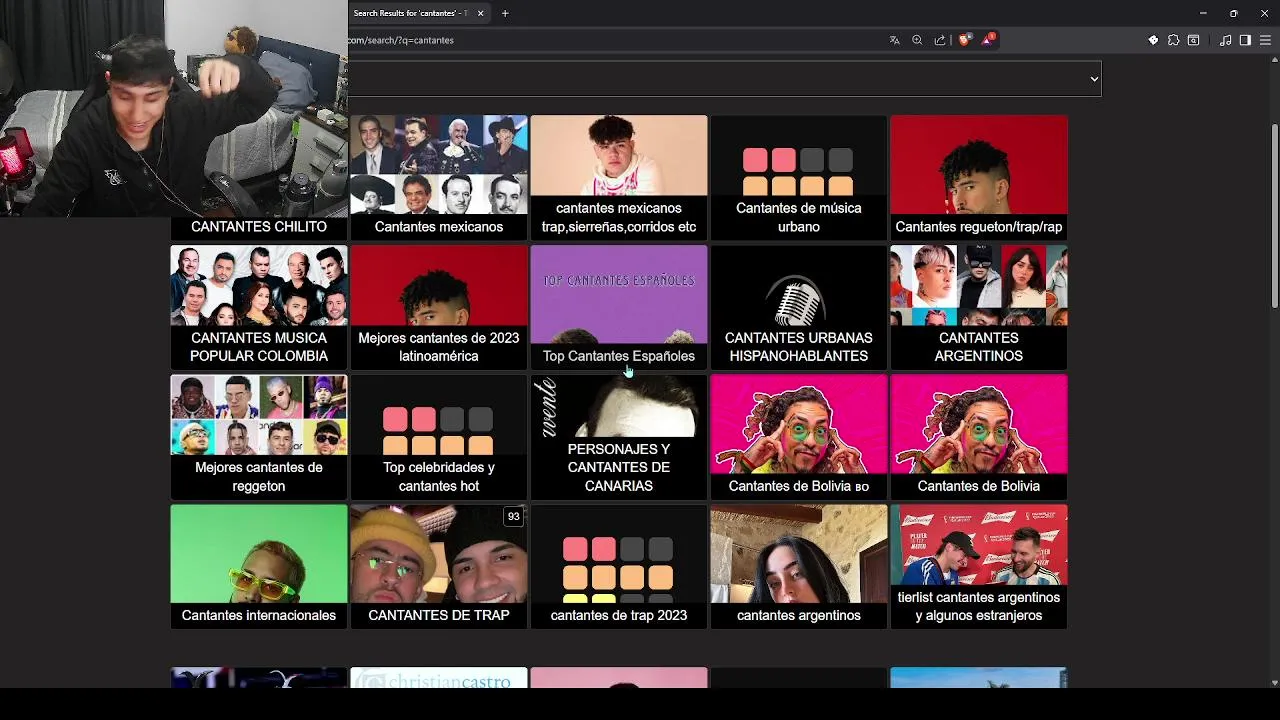The height and width of the screenshot is (720, 1280).
Task: Open 'PERSONAJES Y CANTANTES DE CANARIAS'
Action: (619, 437)
